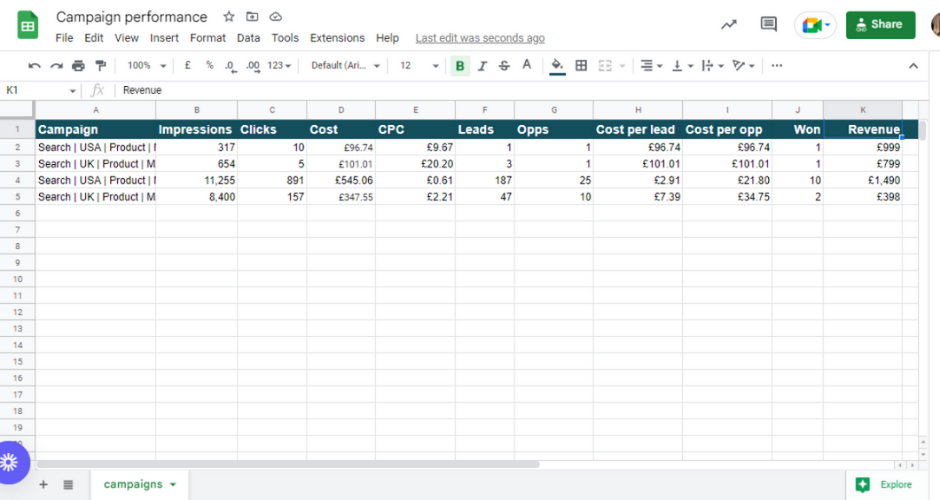Screen dimensions: 940x500
Task: Open vertical align dropdown
Action: click(x=682, y=66)
